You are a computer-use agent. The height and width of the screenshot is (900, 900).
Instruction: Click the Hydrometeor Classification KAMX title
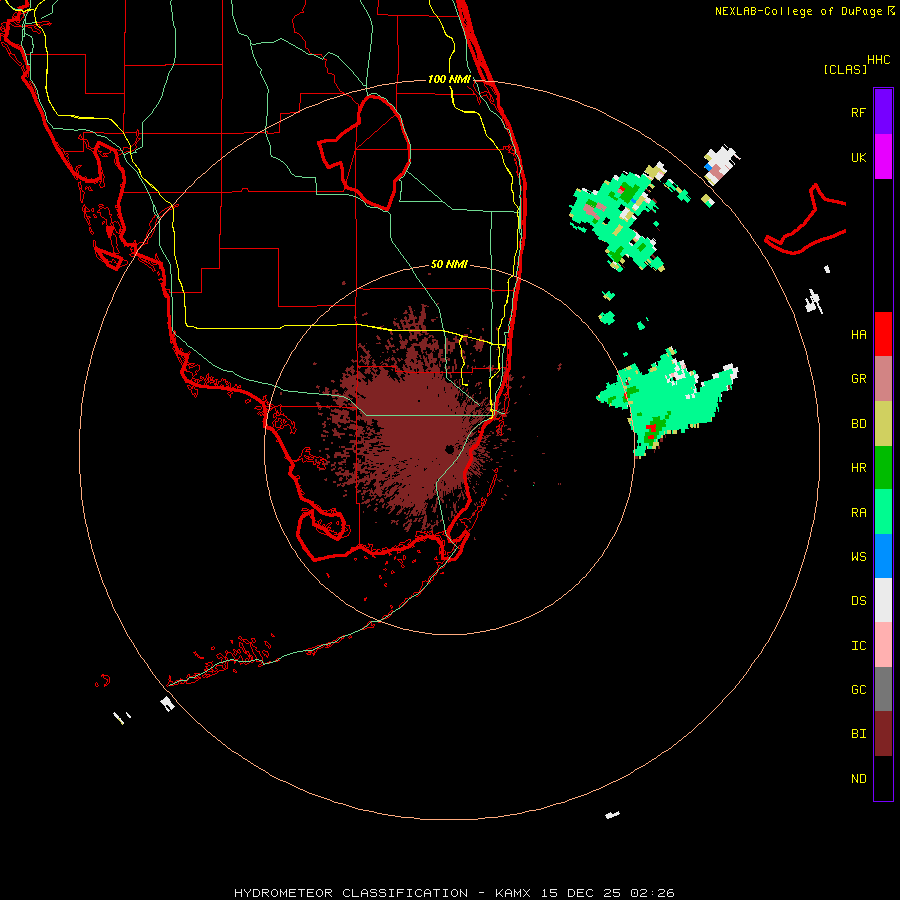[454, 893]
